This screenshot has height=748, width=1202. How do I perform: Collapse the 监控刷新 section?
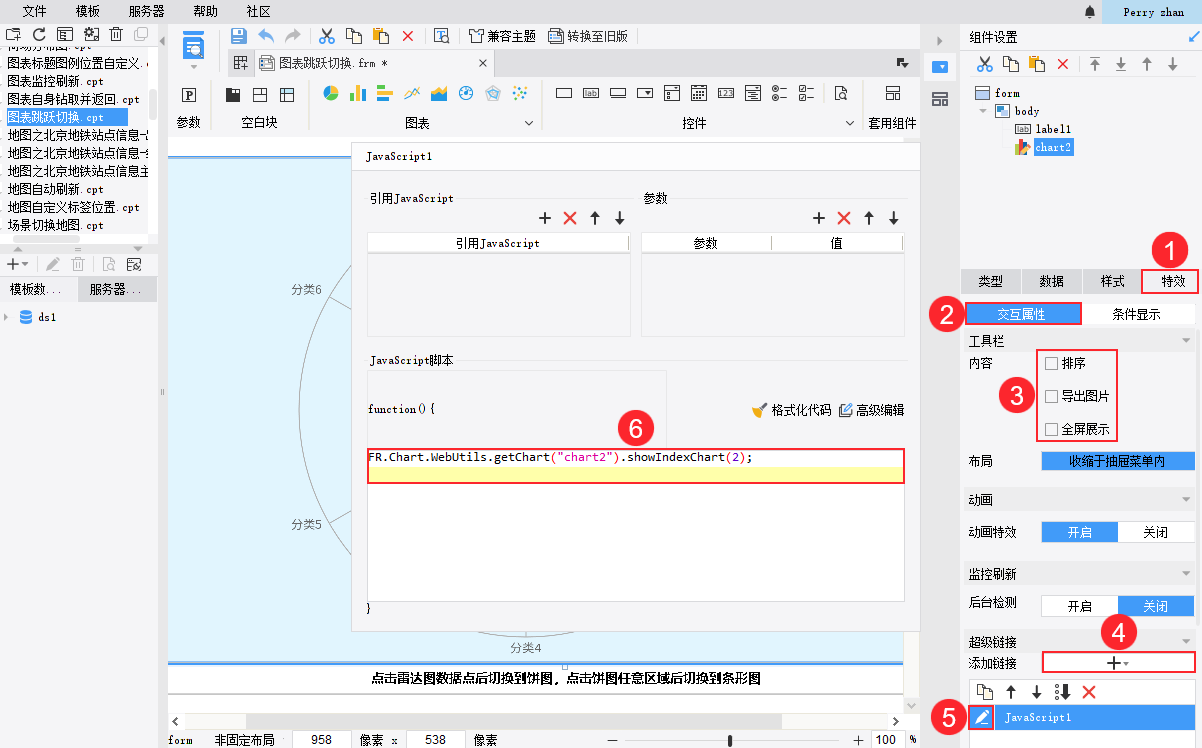pyautogui.click(x=1186, y=574)
